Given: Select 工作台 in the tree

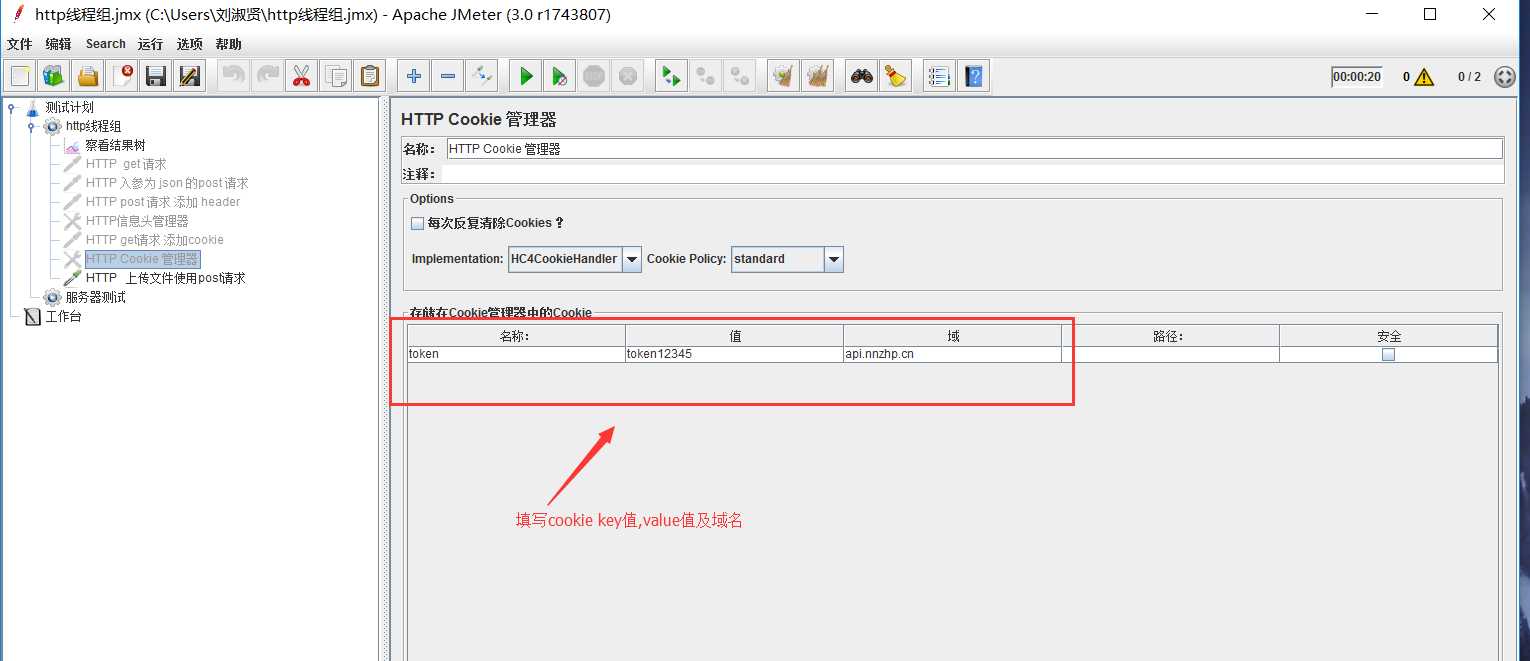Looking at the screenshot, I should pos(63,316).
